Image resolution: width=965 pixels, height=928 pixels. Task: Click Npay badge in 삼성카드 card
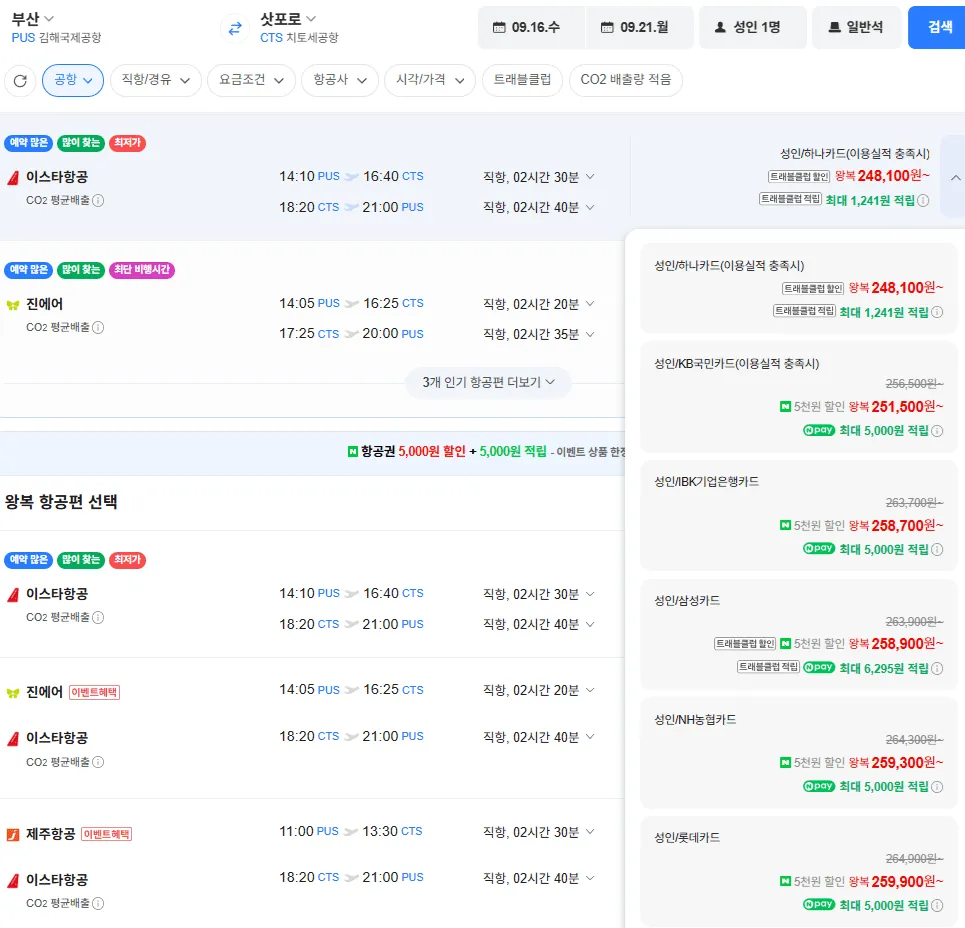click(819, 667)
